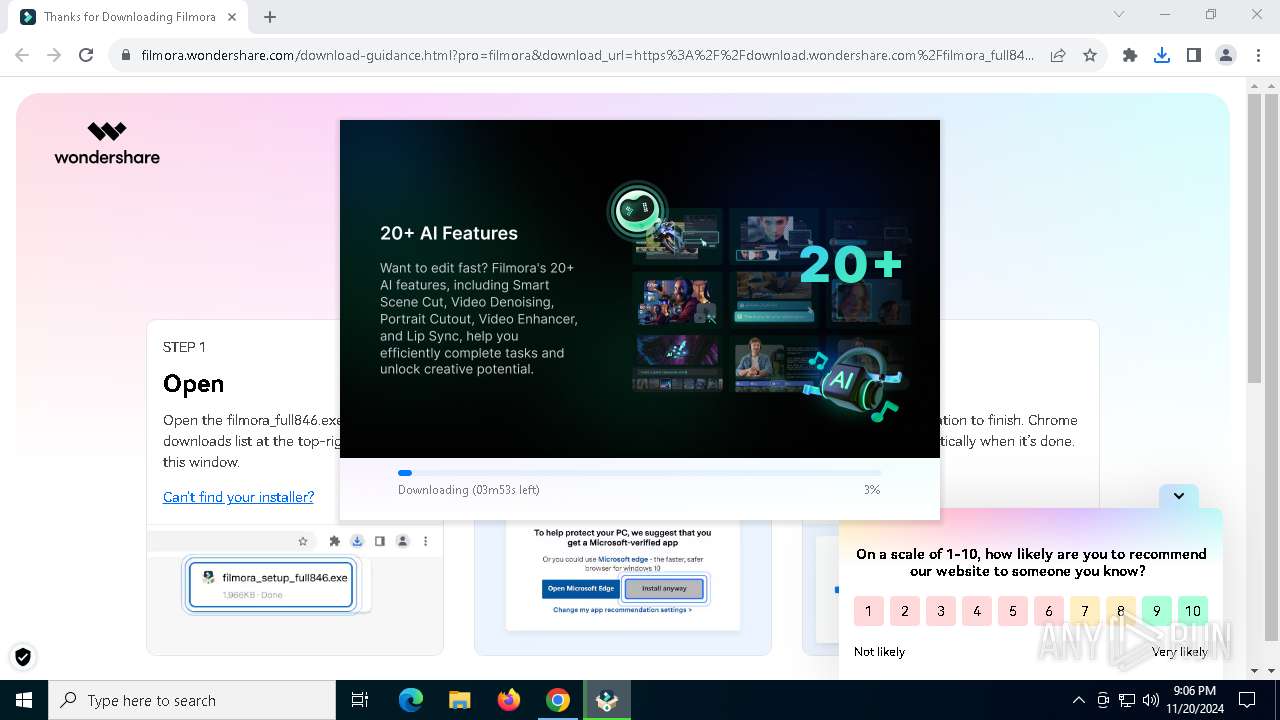1280x720 pixels.
Task: Click Open Microsoft Edge button in illustration
Action: pyautogui.click(x=581, y=588)
